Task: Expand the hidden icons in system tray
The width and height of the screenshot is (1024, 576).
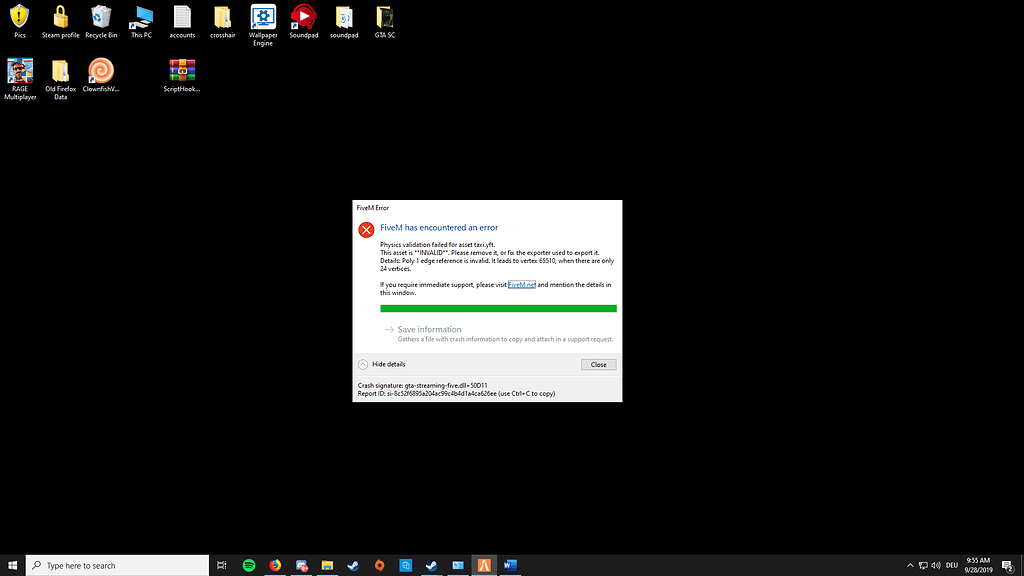Action: point(910,565)
